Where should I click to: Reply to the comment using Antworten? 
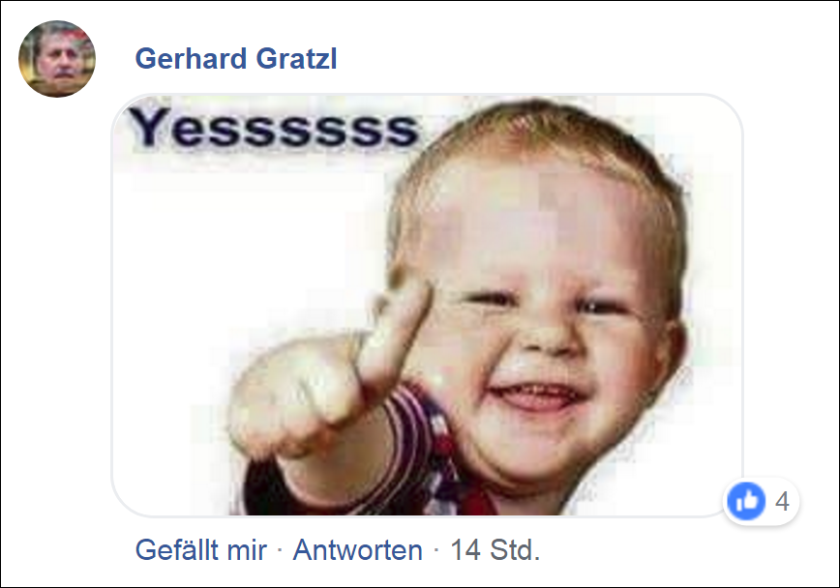357,550
